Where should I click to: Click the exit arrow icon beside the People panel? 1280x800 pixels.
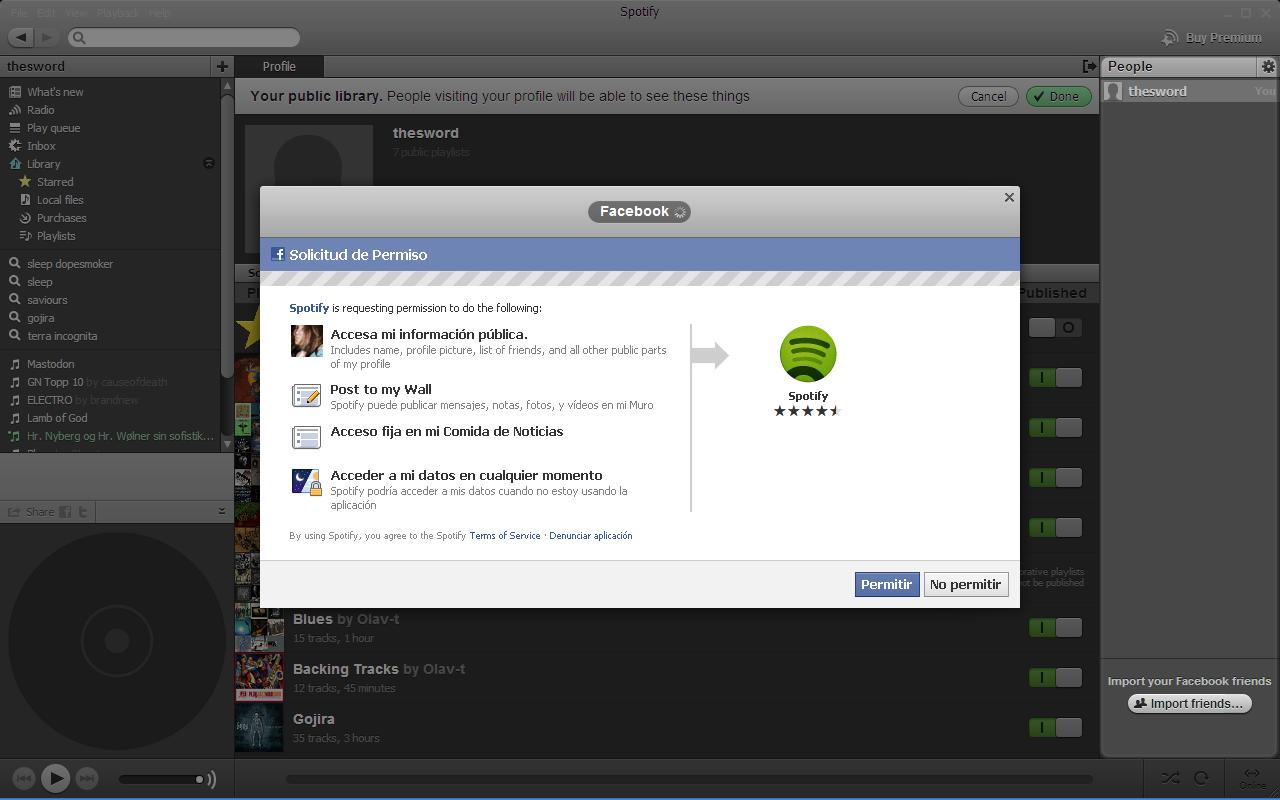tap(1089, 66)
